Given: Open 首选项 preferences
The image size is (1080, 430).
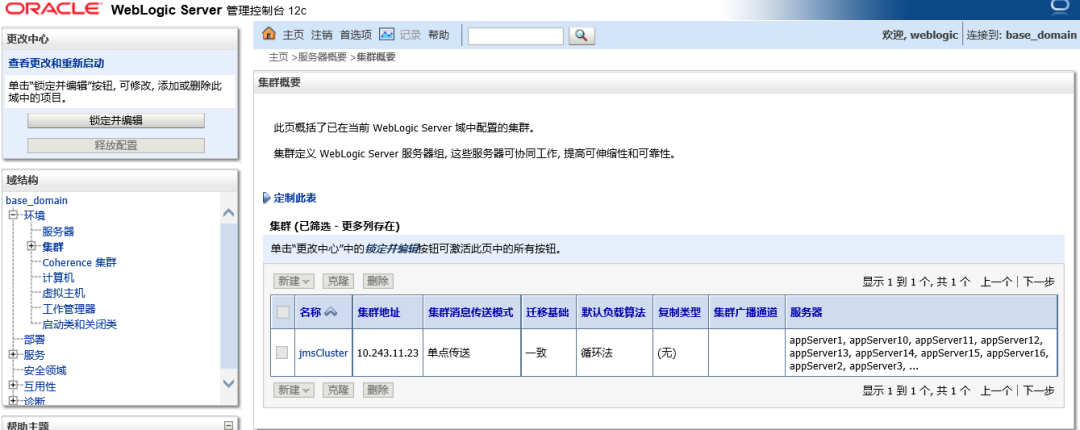Looking at the screenshot, I should pos(356,35).
